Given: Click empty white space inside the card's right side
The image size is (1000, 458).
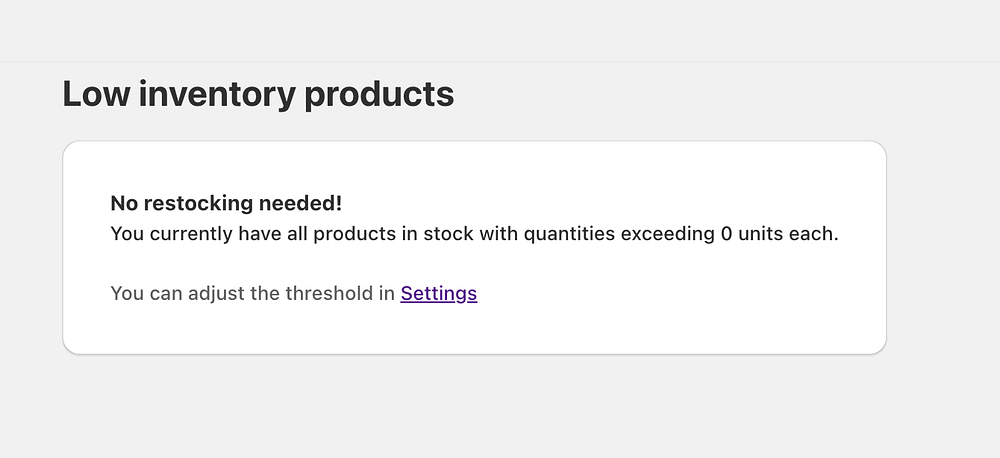Looking at the screenshot, I should [x=760, y=300].
